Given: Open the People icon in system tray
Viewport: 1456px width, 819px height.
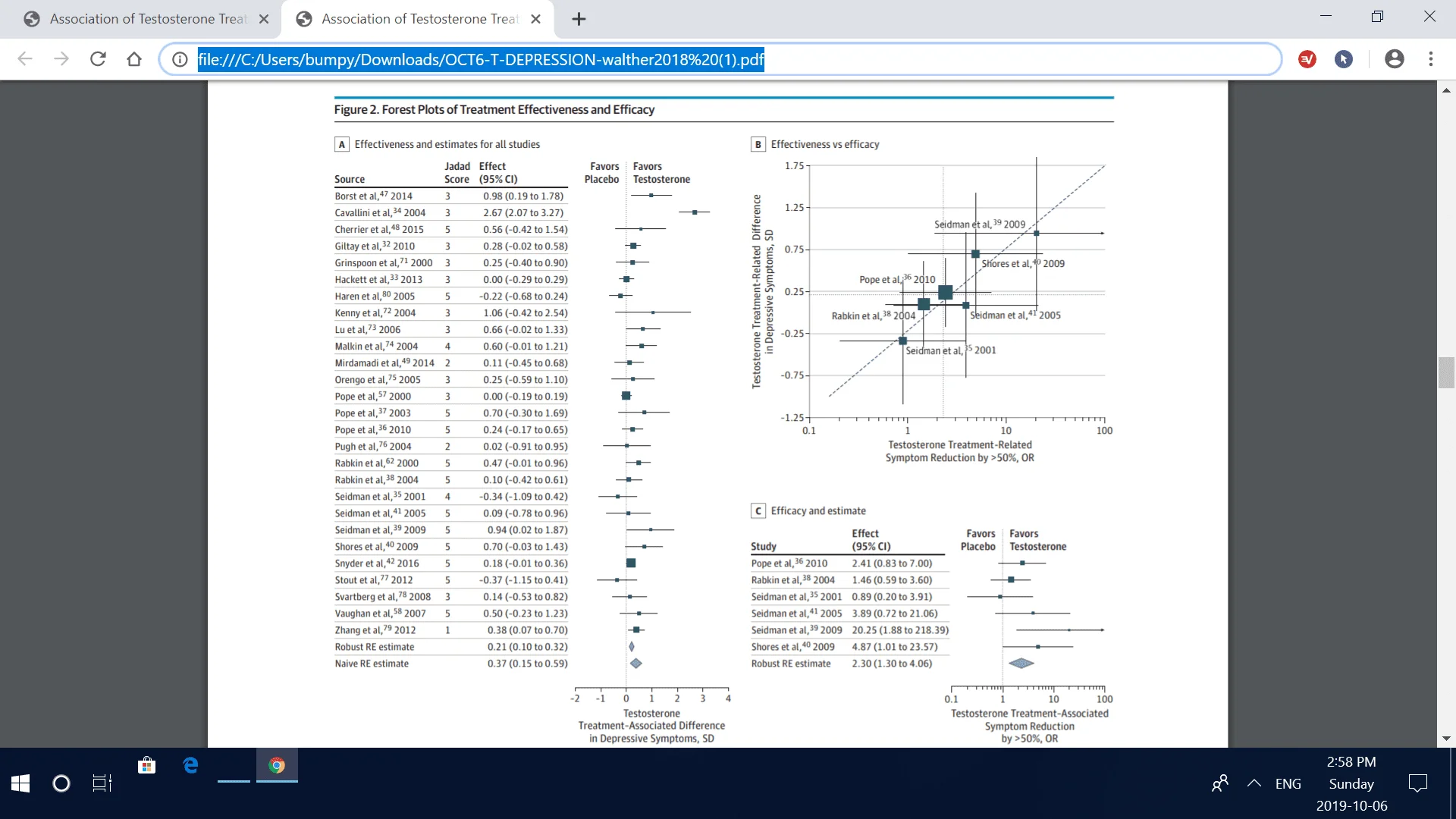Looking at the screenshot, I should coord(1220,783).
